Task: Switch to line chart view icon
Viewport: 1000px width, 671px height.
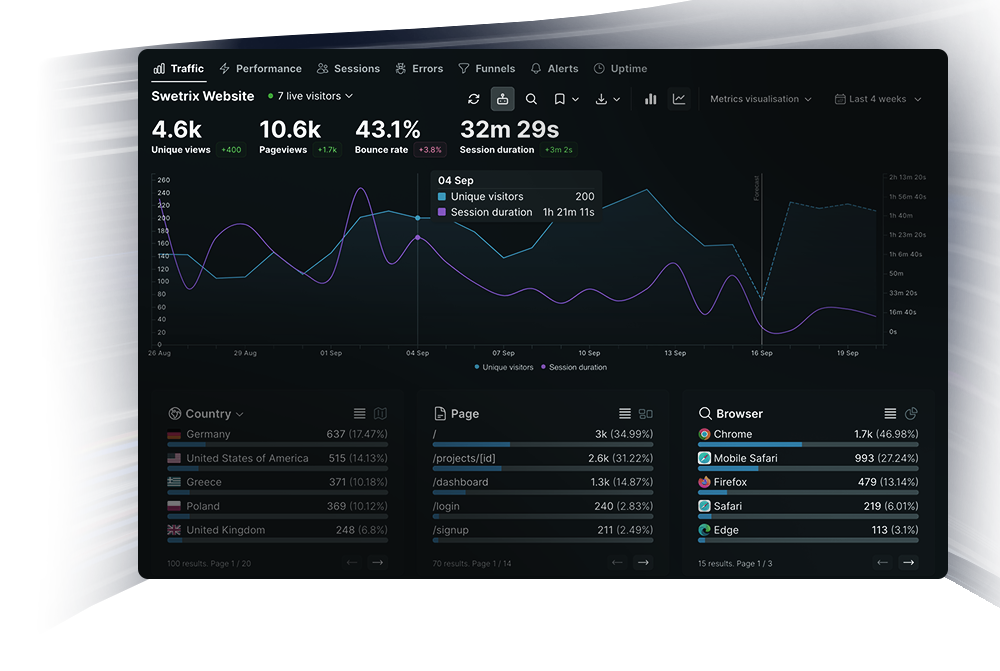Action: click(679, 99)
